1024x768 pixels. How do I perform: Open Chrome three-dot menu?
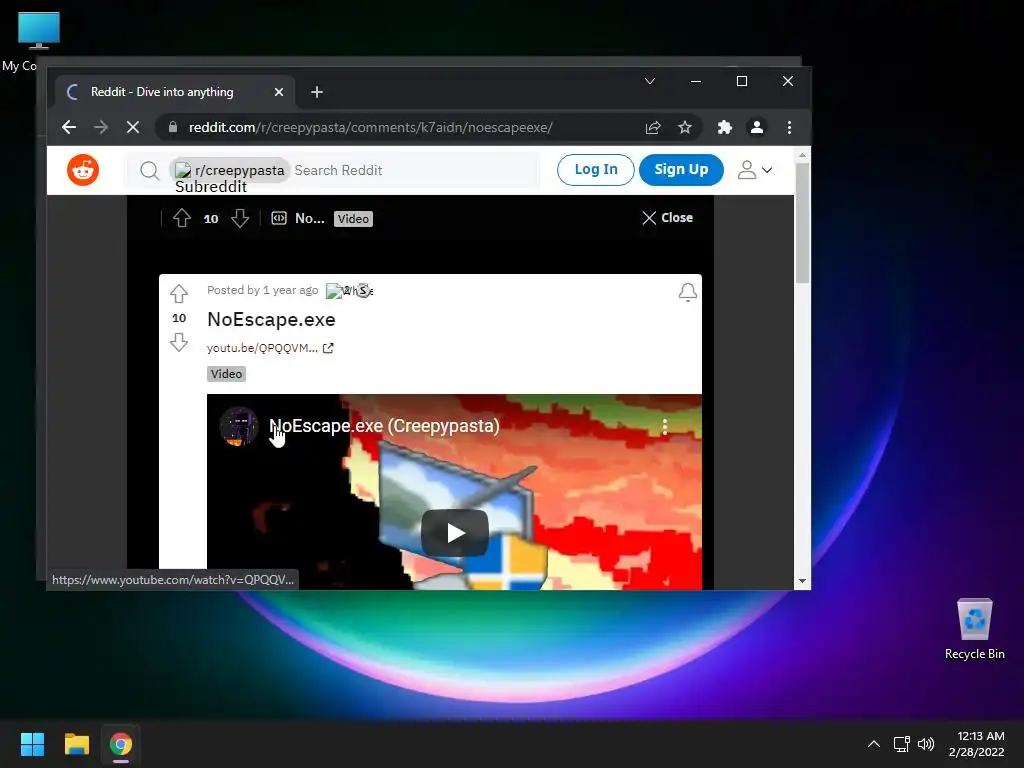coord(789,127)
